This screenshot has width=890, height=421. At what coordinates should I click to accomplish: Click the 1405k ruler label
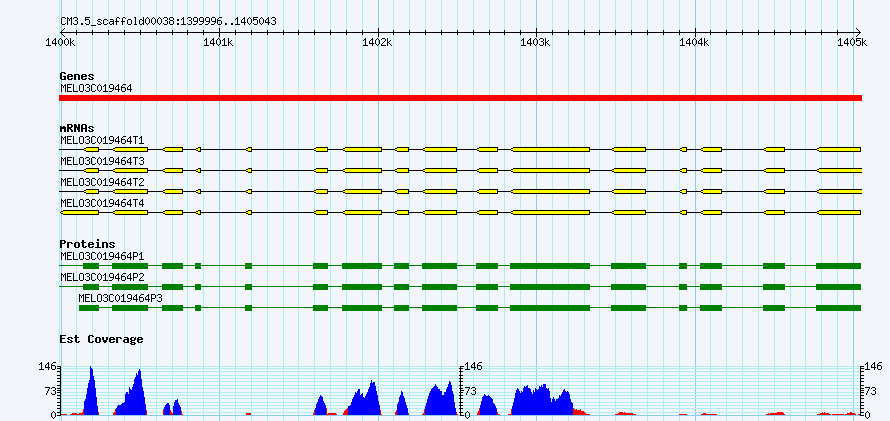pyautogui.click(x=853, y=43)
